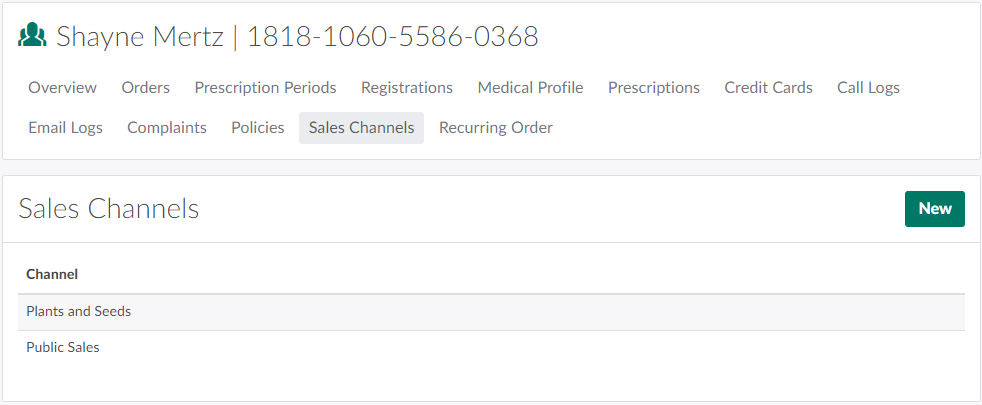
Task: Open the Email Logs tab
Action: pyautogui.click(x=65, y=128)
